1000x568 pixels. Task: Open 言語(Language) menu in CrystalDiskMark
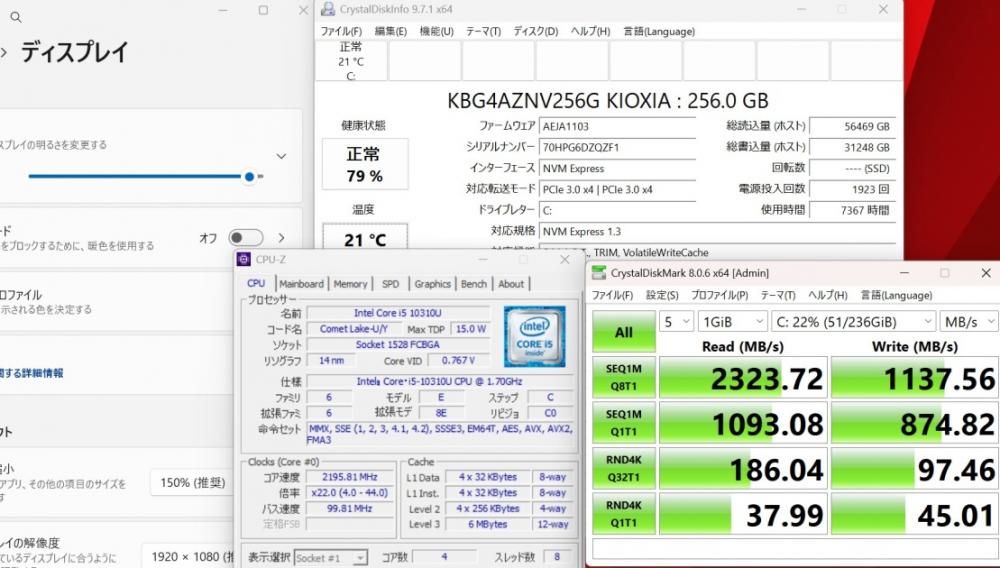896,295
